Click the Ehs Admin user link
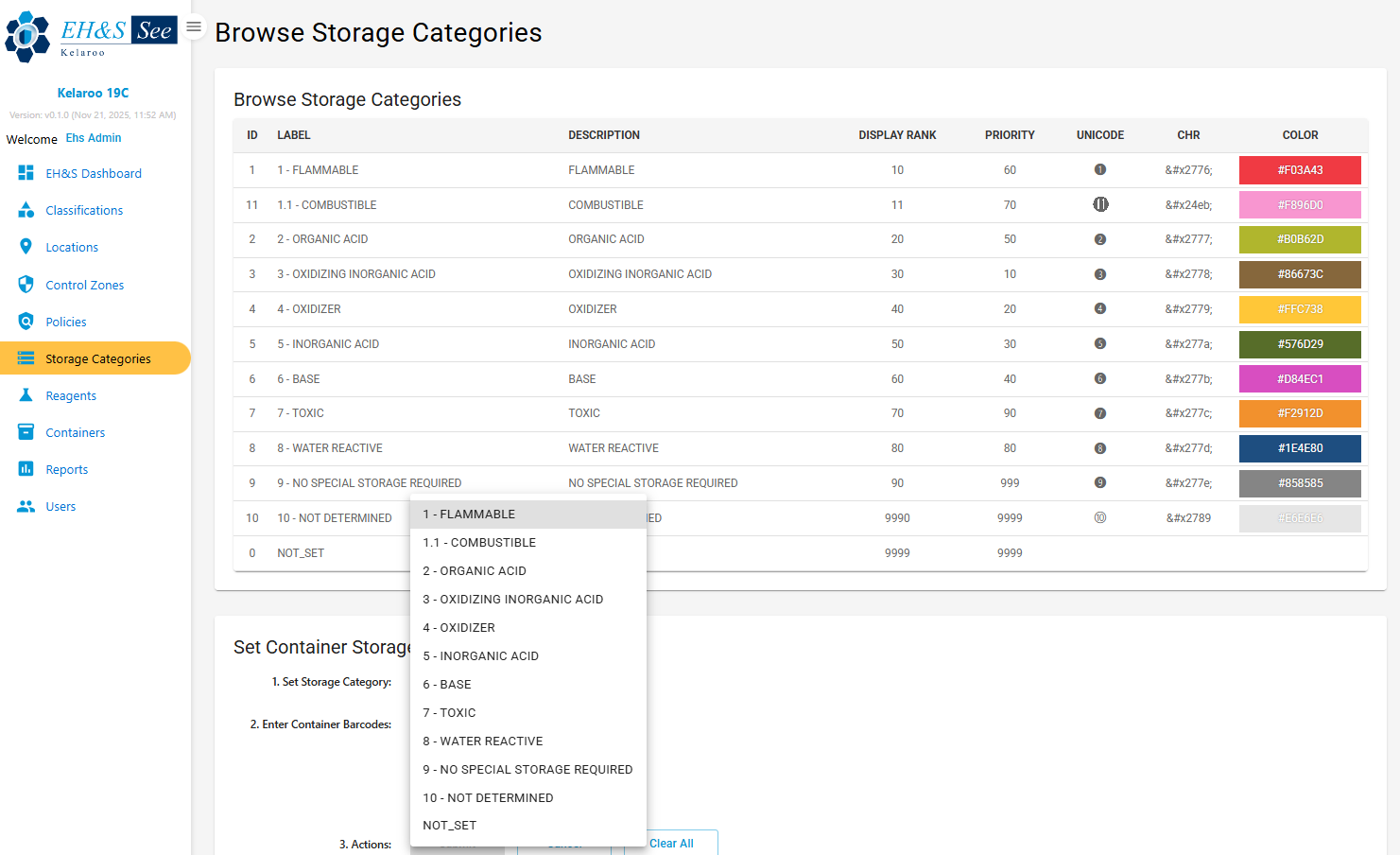The width and height of the screenshot is (1400, 855). click(x=93, y=138)
